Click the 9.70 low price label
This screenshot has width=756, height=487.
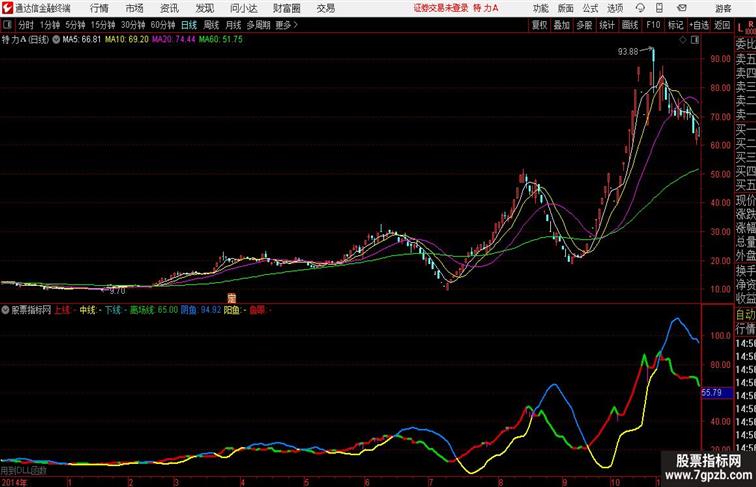tap(117, 291)
